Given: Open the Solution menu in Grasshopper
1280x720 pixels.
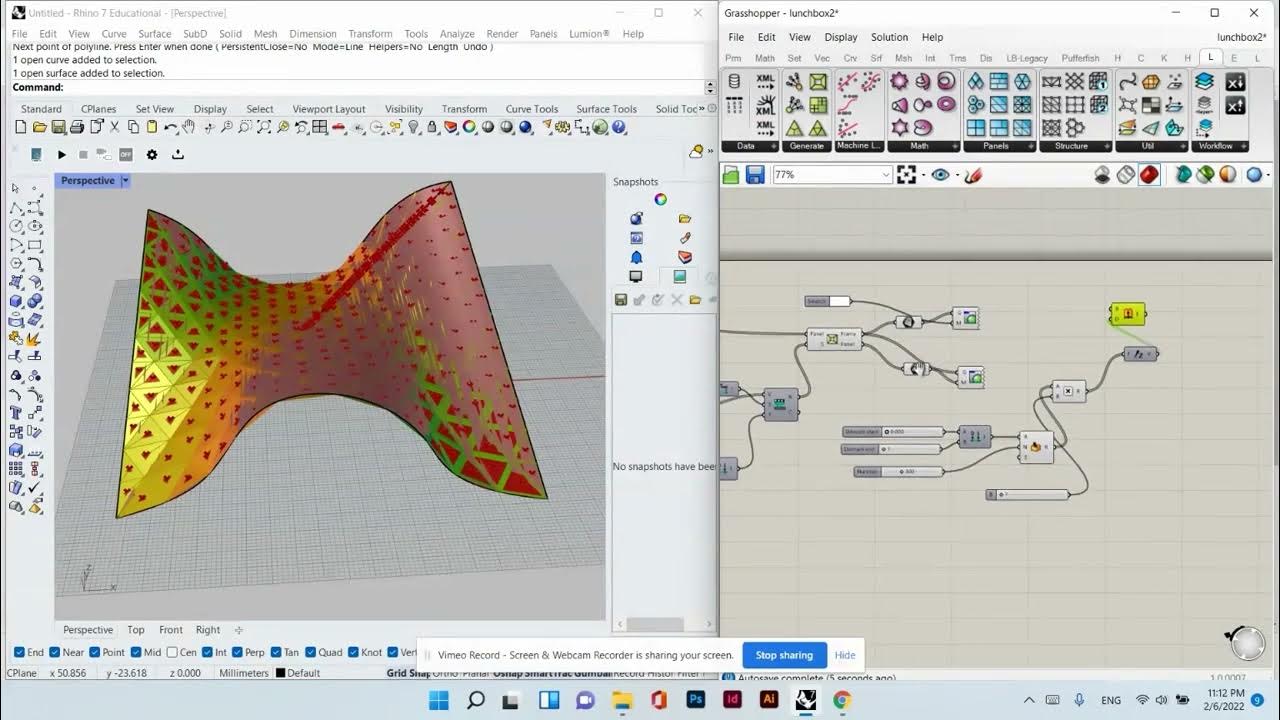Looking at the screenshot, I should click(889, 37).
